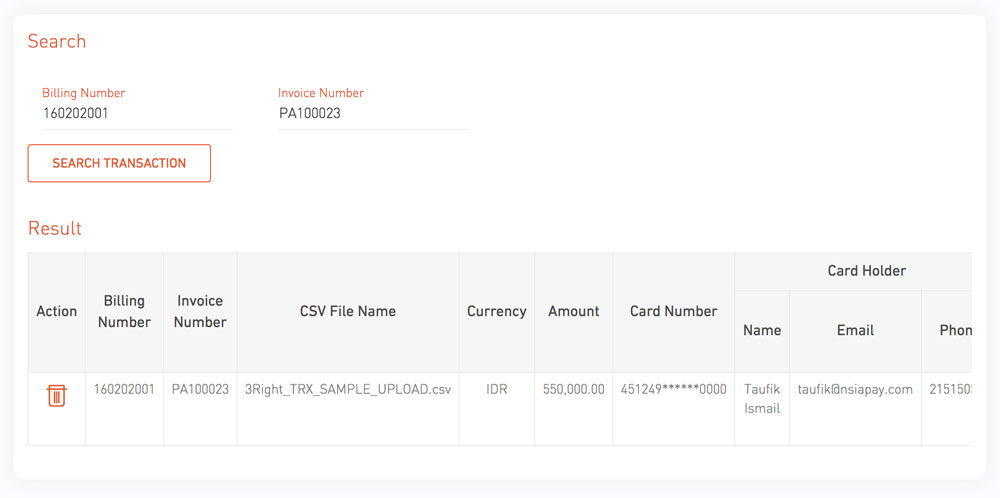Click the Billing Number input field
Screen dimensions: 1000x498
point(137,114)
